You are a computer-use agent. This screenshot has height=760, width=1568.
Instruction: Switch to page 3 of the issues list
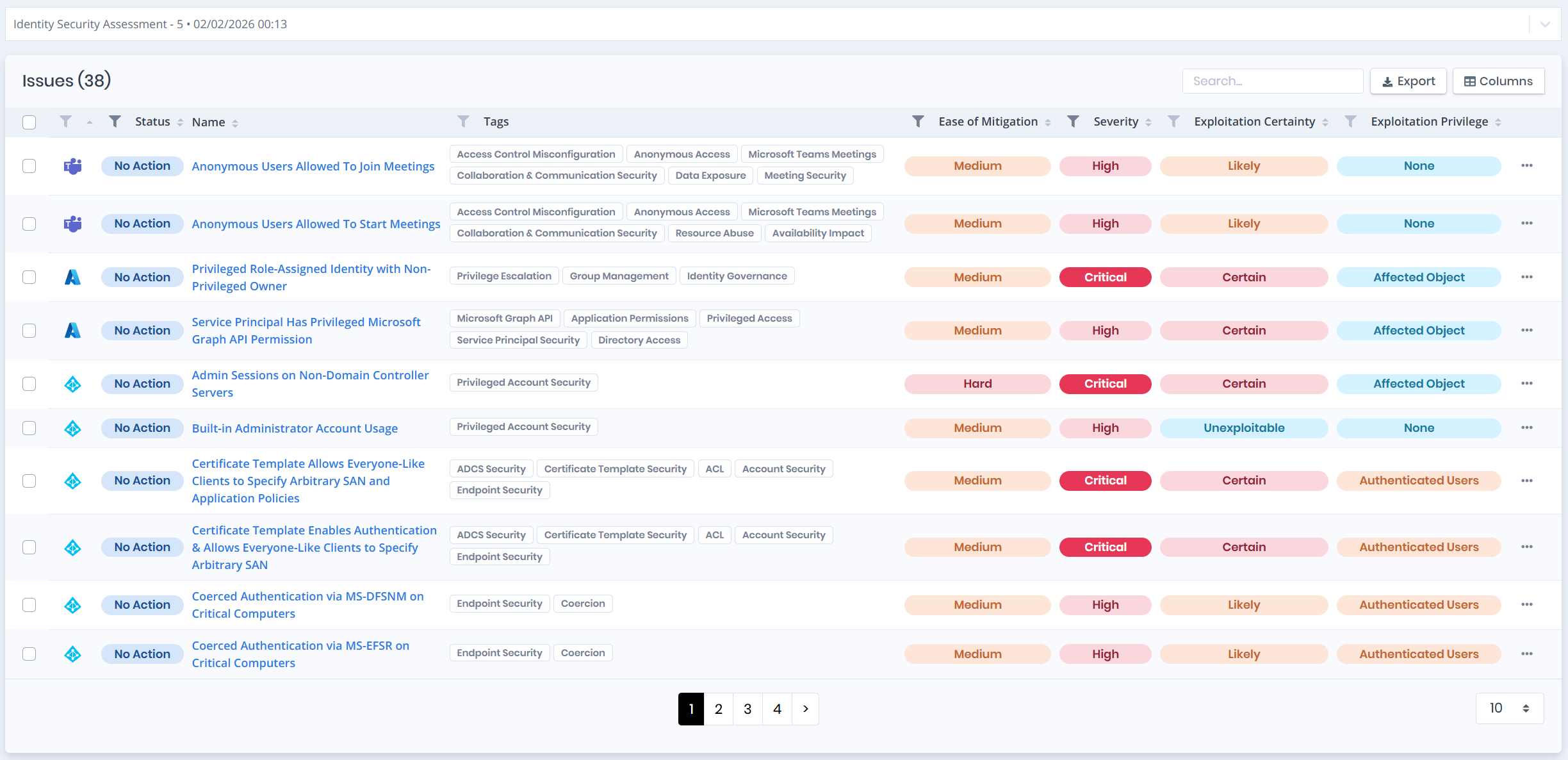pyautogui.click(x=747, y=709)
